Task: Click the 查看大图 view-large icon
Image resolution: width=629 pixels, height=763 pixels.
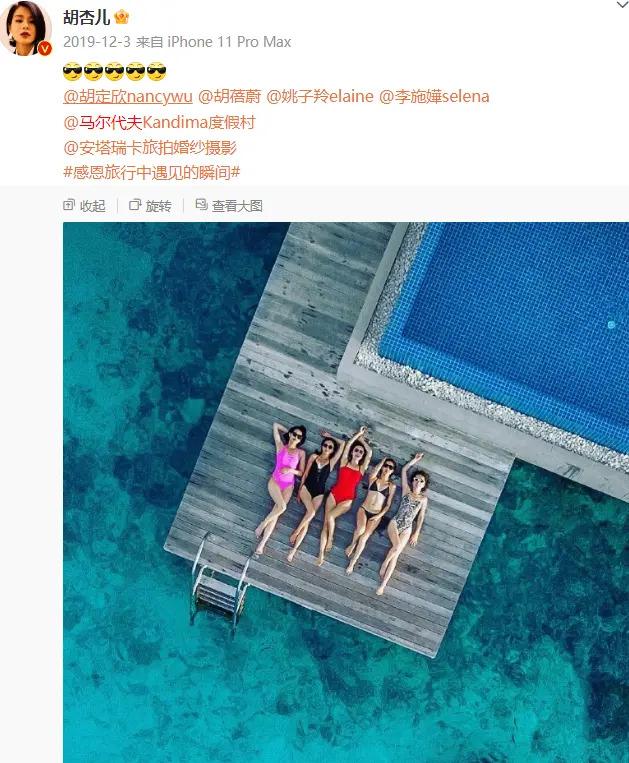Action: pyautogui.click(x=201, y=205)
